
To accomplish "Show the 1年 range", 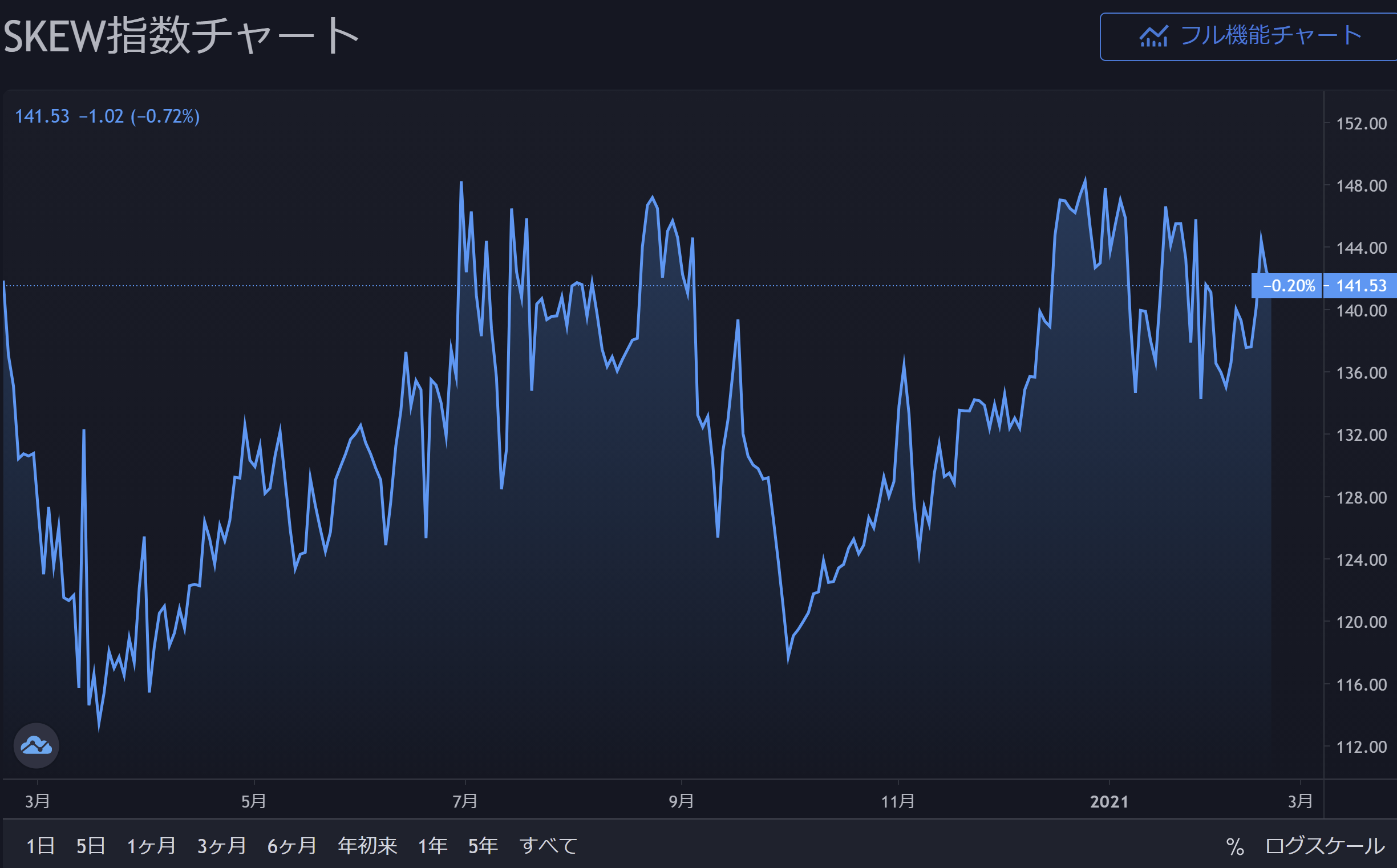I will 432,846.
